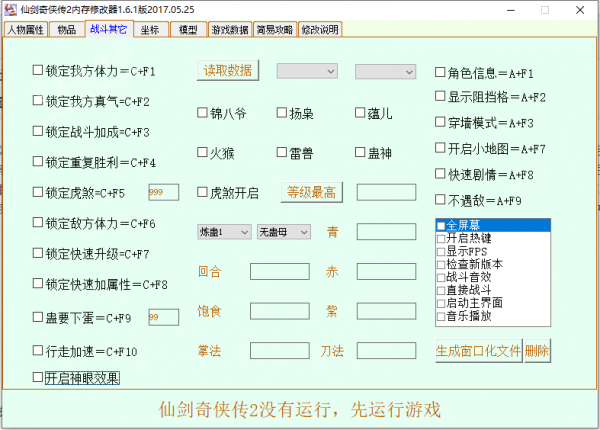Click the 读取数据 button

[228, 70]
